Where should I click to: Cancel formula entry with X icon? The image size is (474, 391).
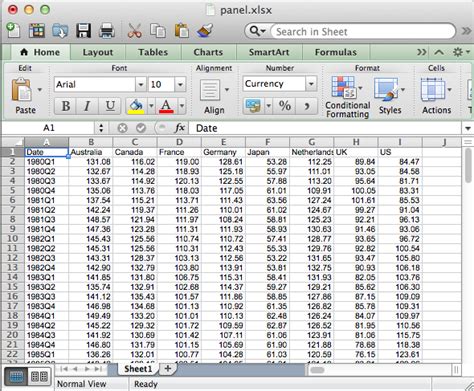(x=122, y=128)
